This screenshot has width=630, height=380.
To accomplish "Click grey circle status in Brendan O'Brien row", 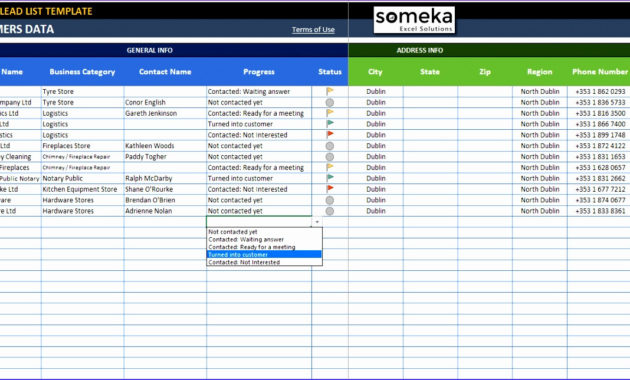I will [x=330, y=200].
